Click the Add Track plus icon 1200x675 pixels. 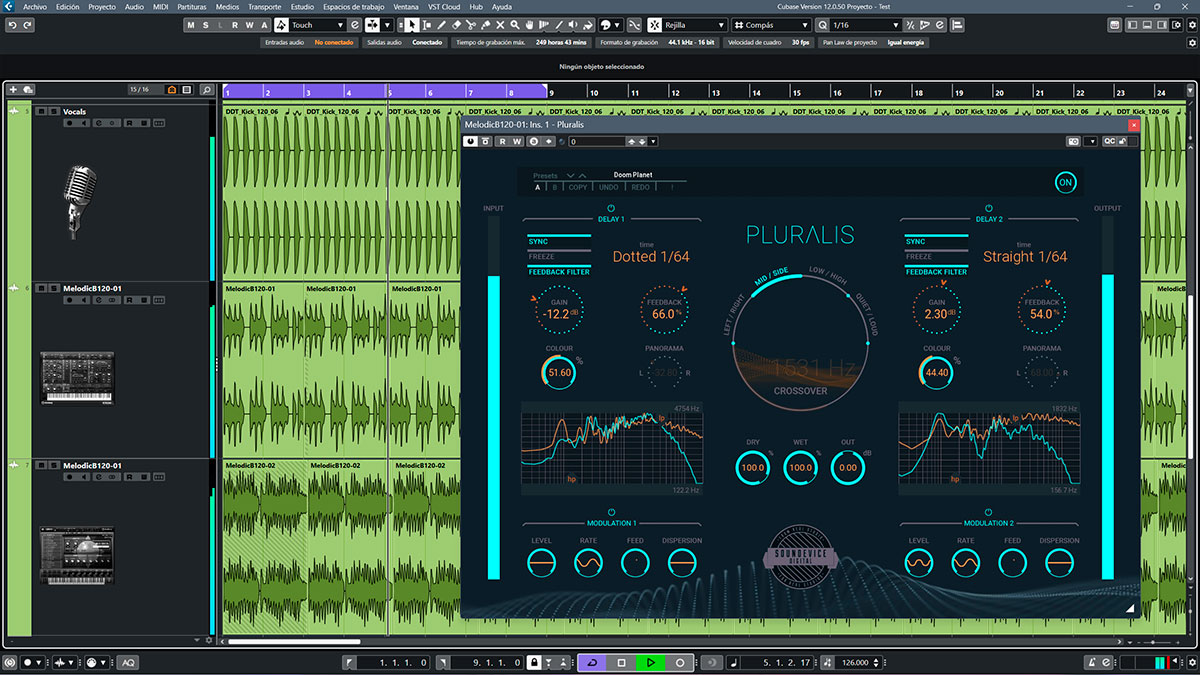click(x=15, y=90)
